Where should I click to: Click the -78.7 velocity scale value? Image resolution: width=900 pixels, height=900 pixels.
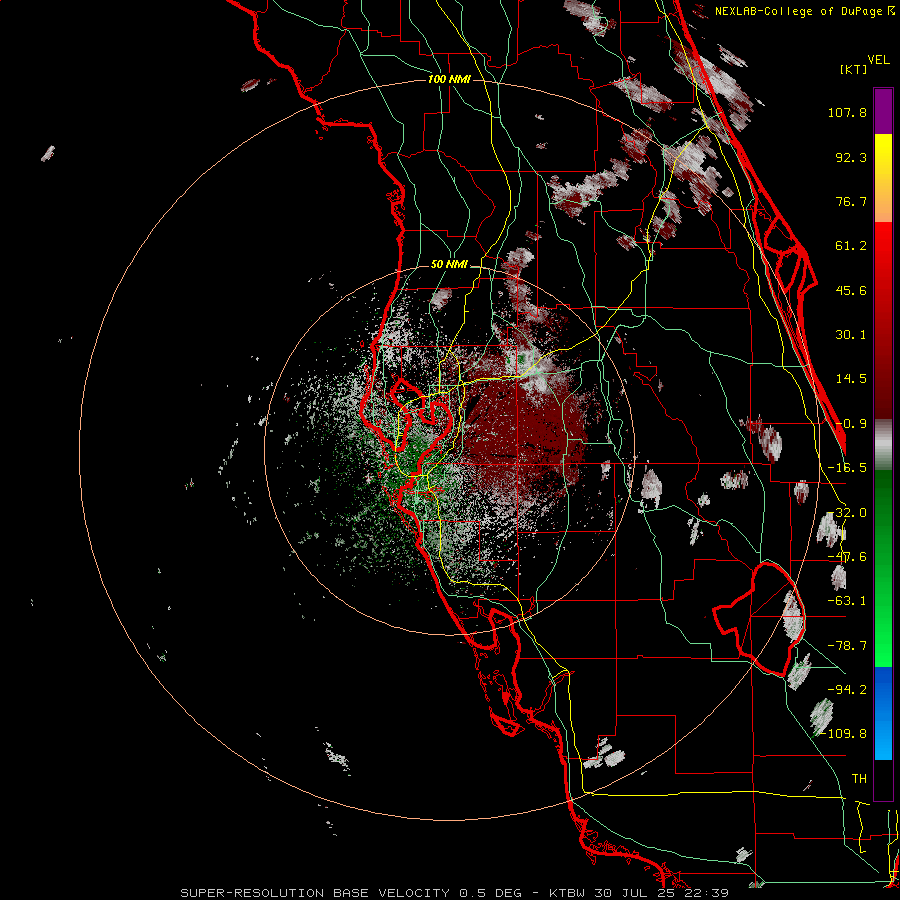coord(847,646)
